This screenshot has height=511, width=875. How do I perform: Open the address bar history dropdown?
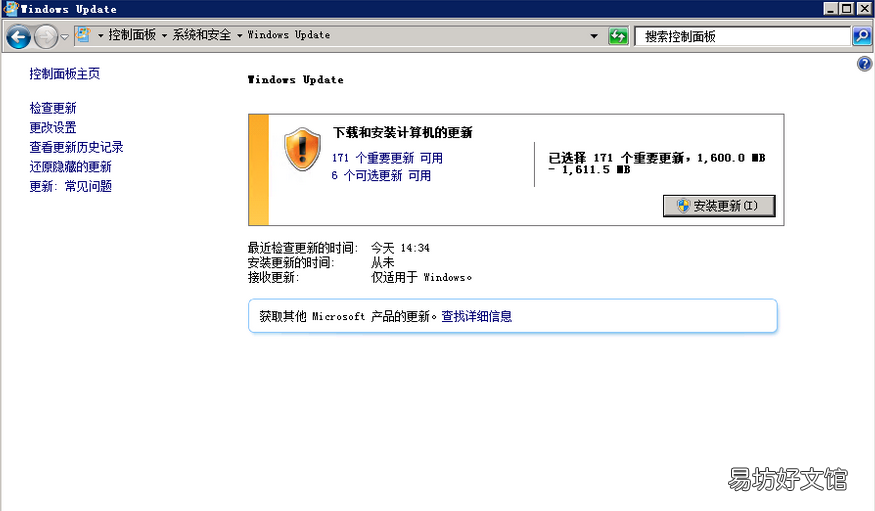[594, 36]
